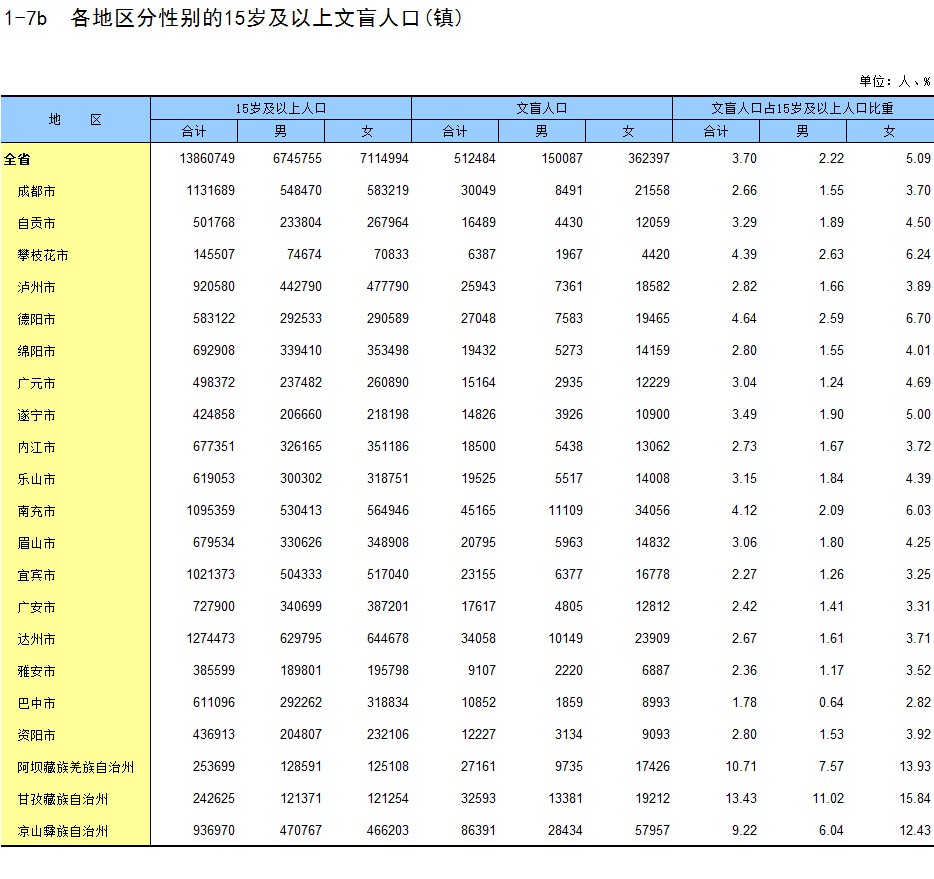
Task: Click the 攀枝花市 row label
Action: [43, 255]
